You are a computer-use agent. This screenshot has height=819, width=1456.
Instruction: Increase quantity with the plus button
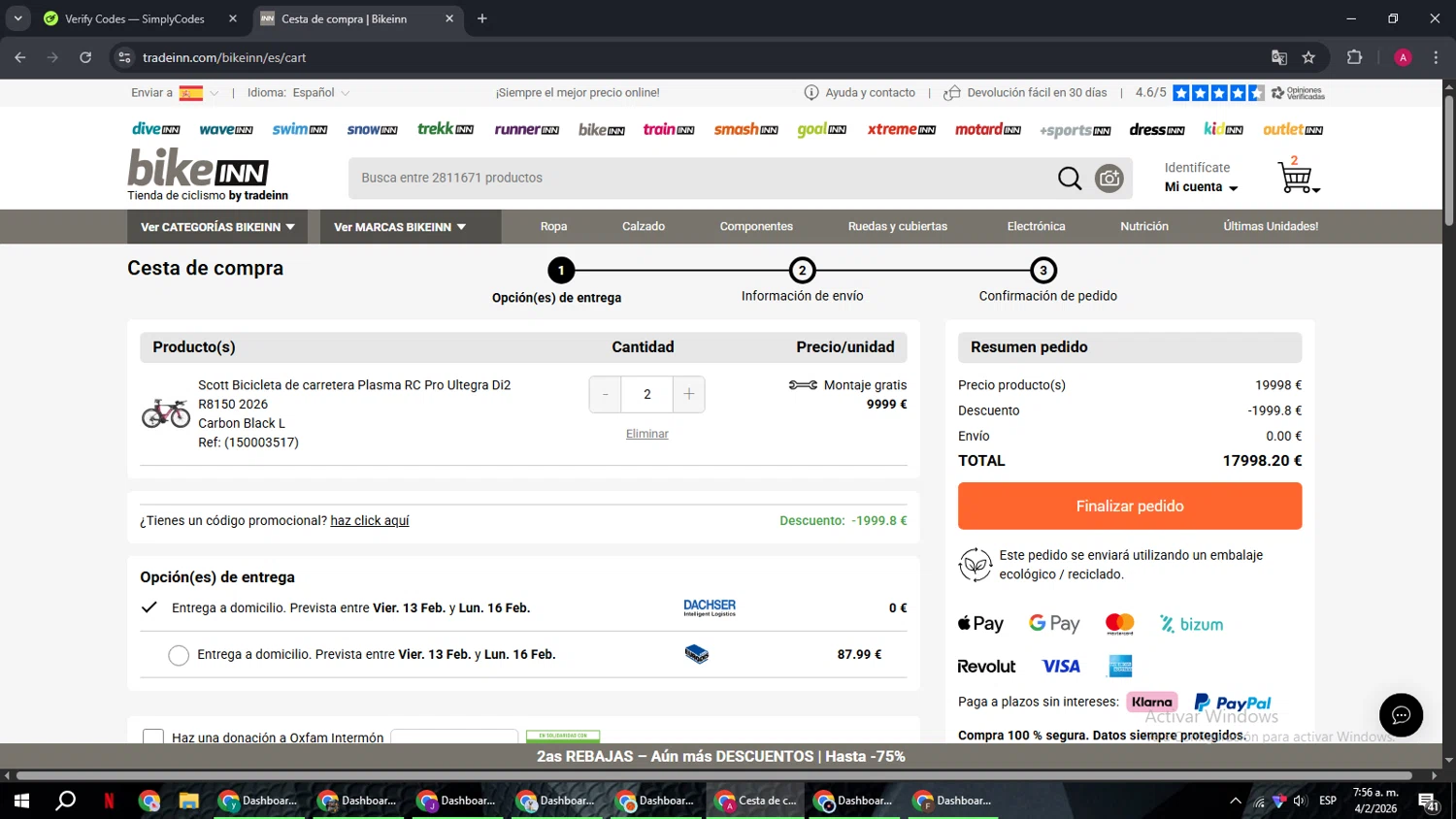tap(689, 394)
